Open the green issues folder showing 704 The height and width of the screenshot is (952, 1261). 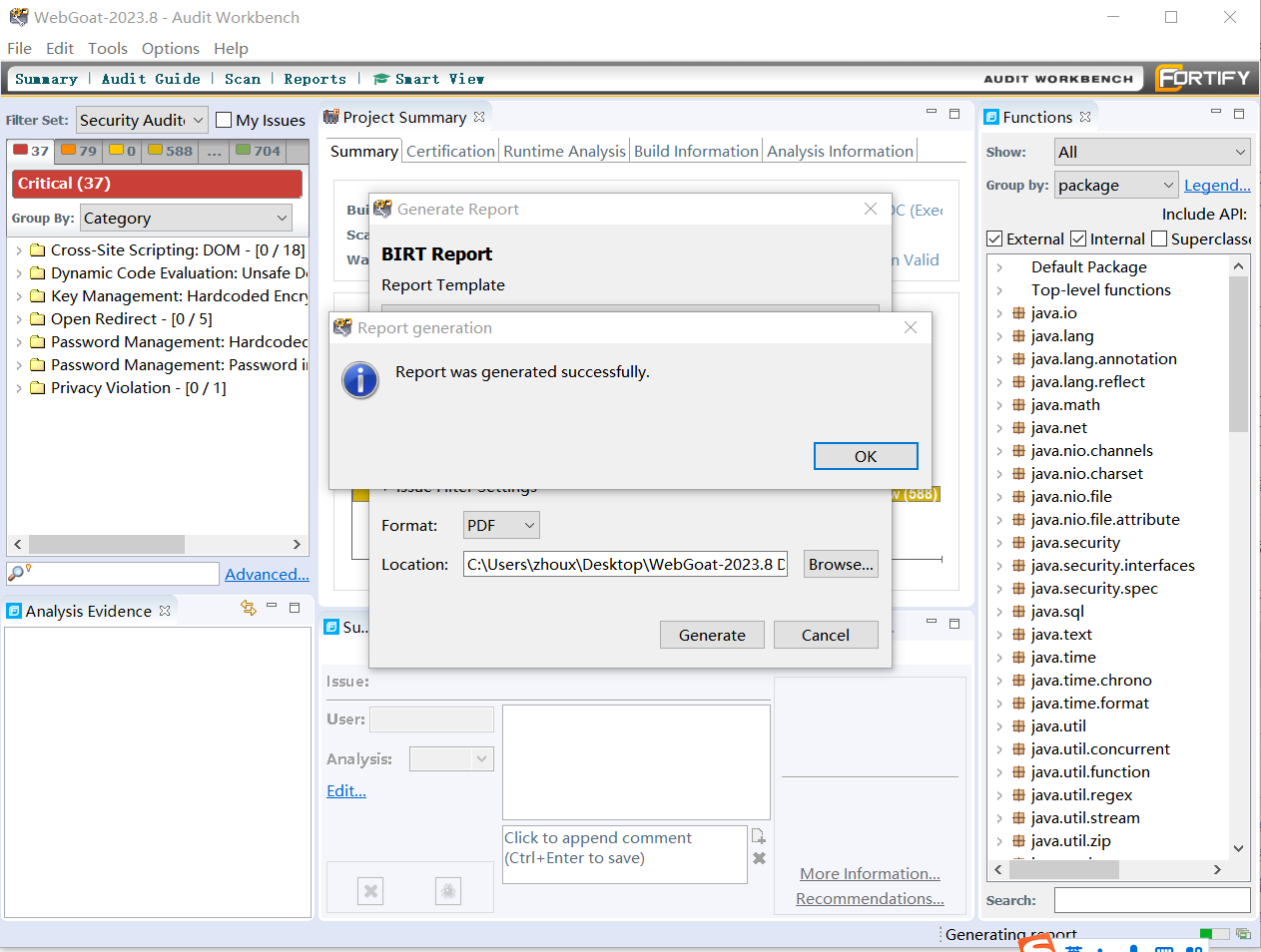click(258, 151)
